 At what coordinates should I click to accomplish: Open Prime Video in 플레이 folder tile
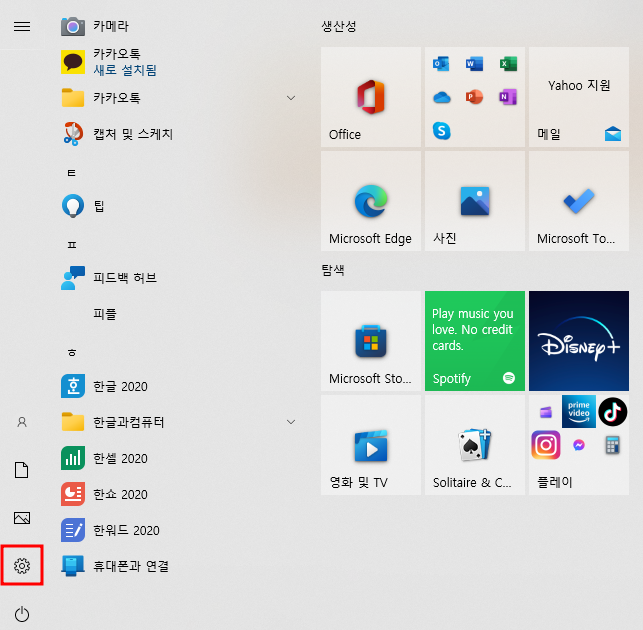click(x=579, y=412)
